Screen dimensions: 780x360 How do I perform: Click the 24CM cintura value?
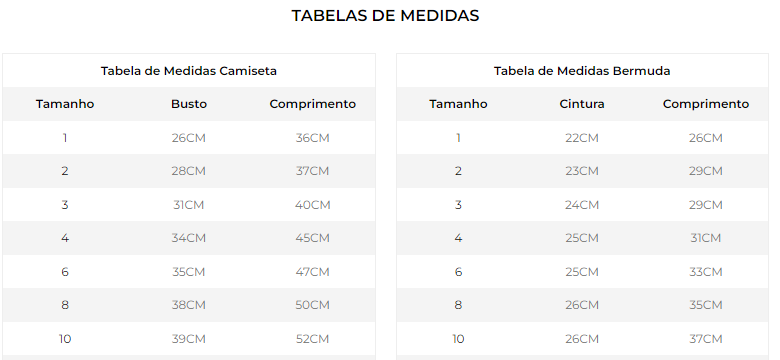click(x=582, y=205)
